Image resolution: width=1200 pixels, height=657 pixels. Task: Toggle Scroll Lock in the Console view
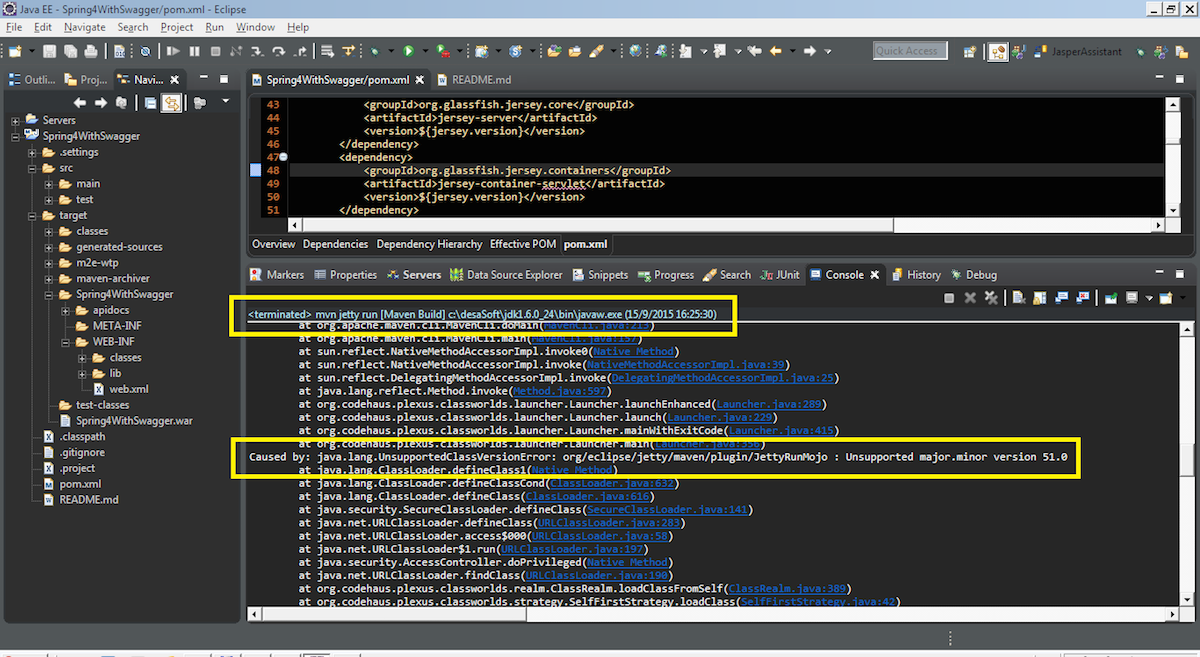pyautogui.click(x=1040, y=297)
